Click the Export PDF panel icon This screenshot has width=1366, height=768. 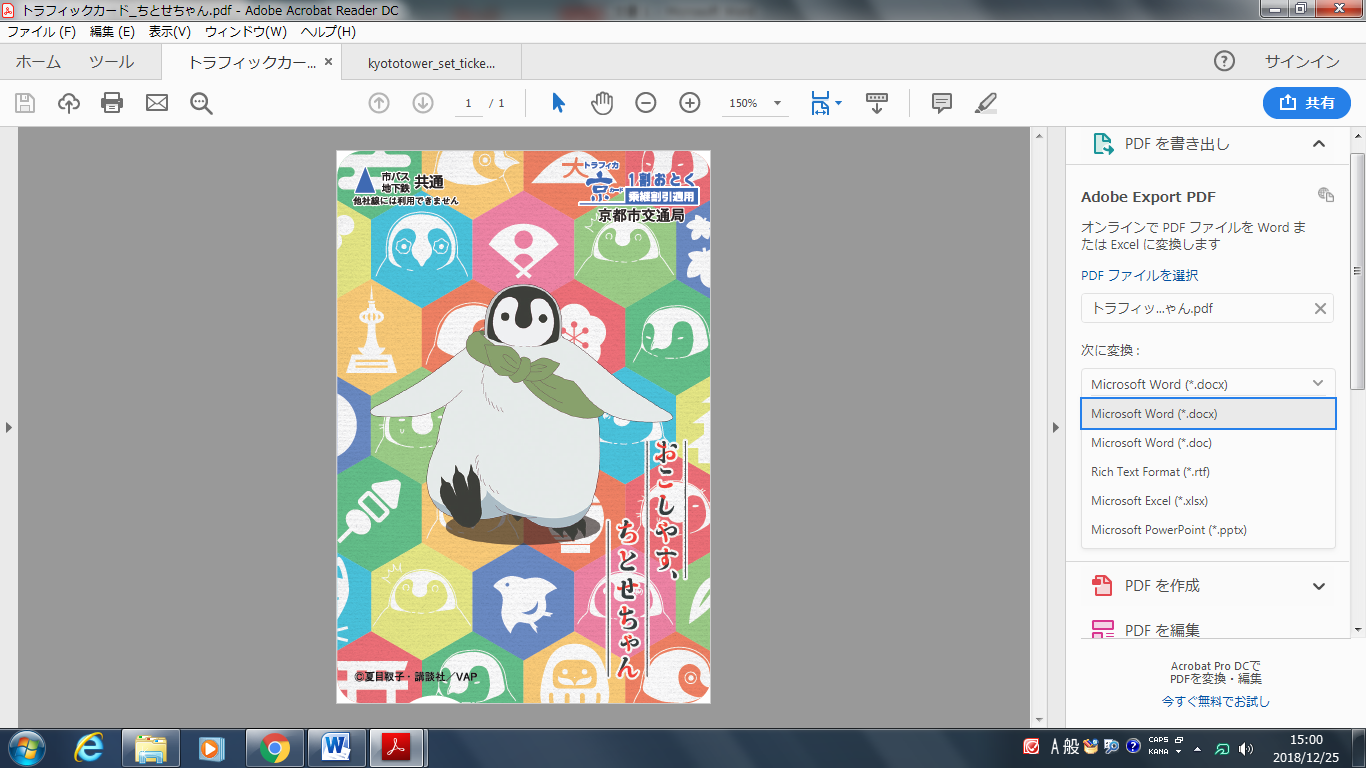click(x=1103, y=144)
